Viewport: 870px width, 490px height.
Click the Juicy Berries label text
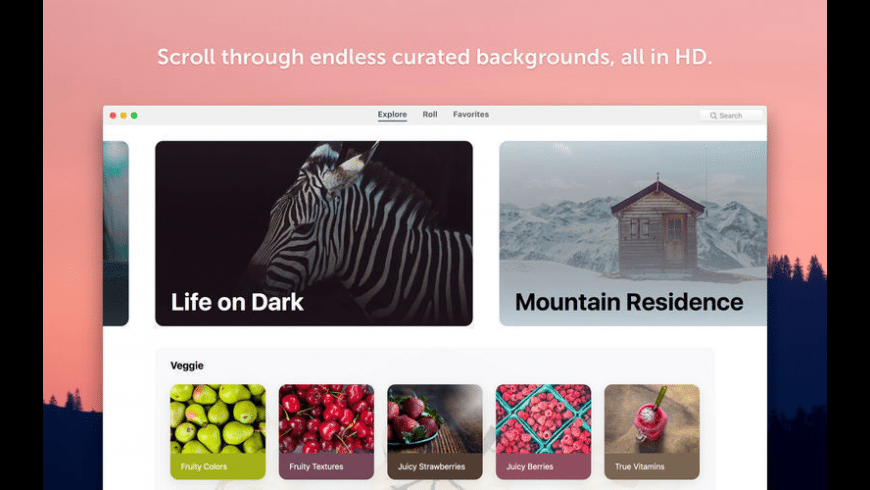point(529,467)
